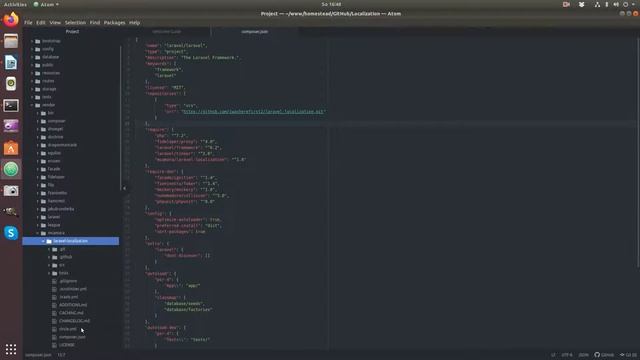This screenshot has width=640, height=360.
Task: Open the network status indicator
Action: (597, 4)
